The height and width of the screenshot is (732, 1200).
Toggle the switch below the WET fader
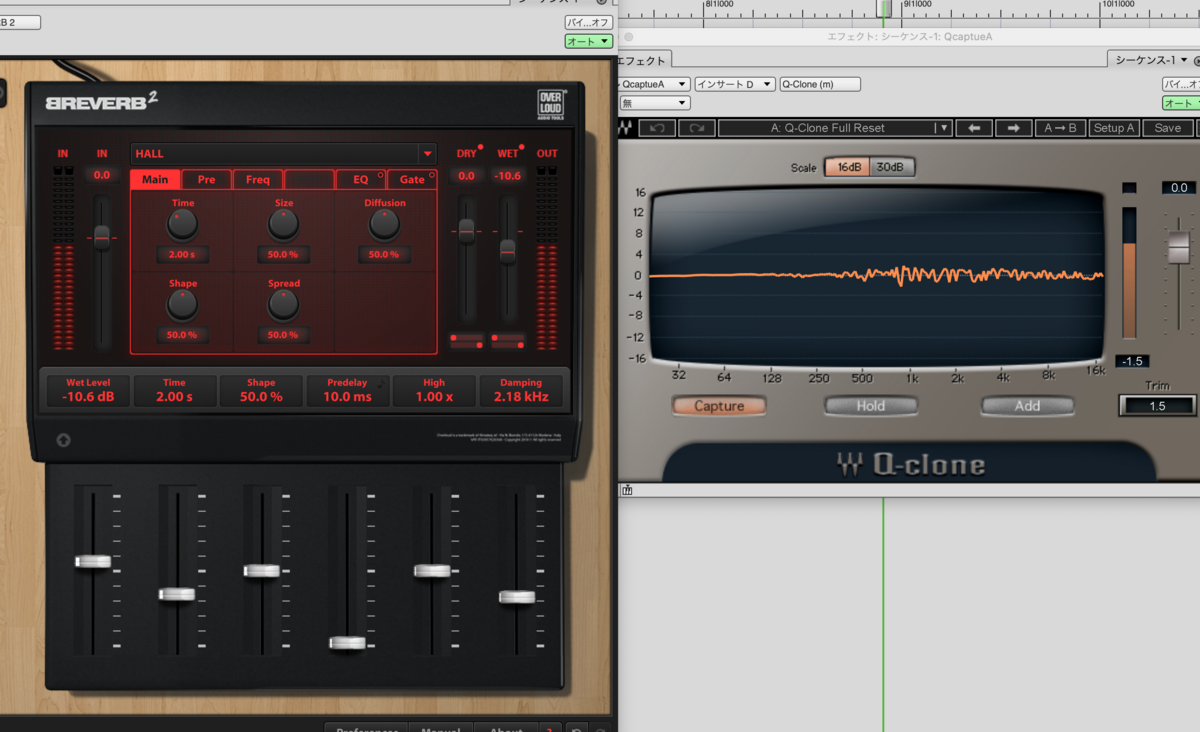508,341
